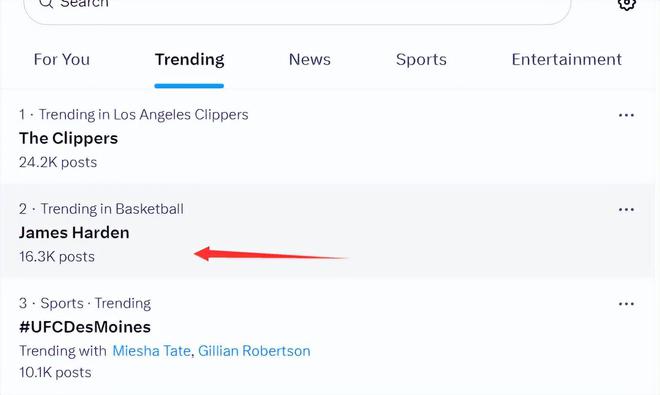Switch to the For You tab
Screen dimensions: 660x395
[x=62, y=59]
